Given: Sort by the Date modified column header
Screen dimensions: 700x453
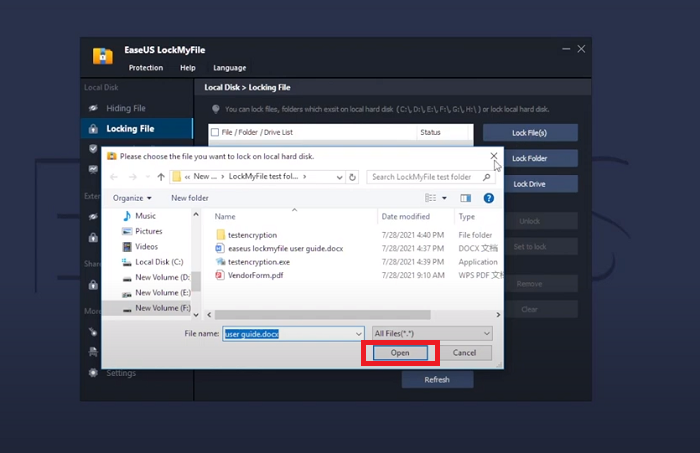Looking at the screenshot, I should (406, 216).
